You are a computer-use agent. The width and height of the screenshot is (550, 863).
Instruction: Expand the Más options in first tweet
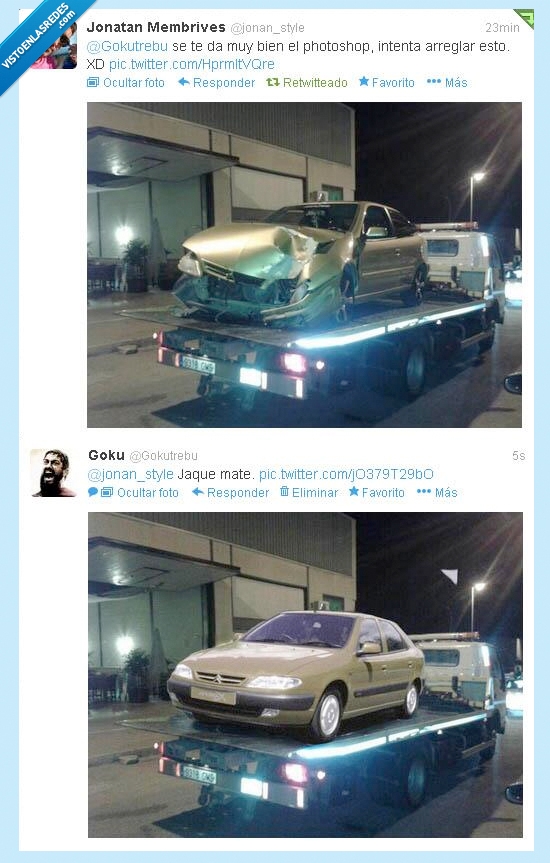(x=447, y=83)
